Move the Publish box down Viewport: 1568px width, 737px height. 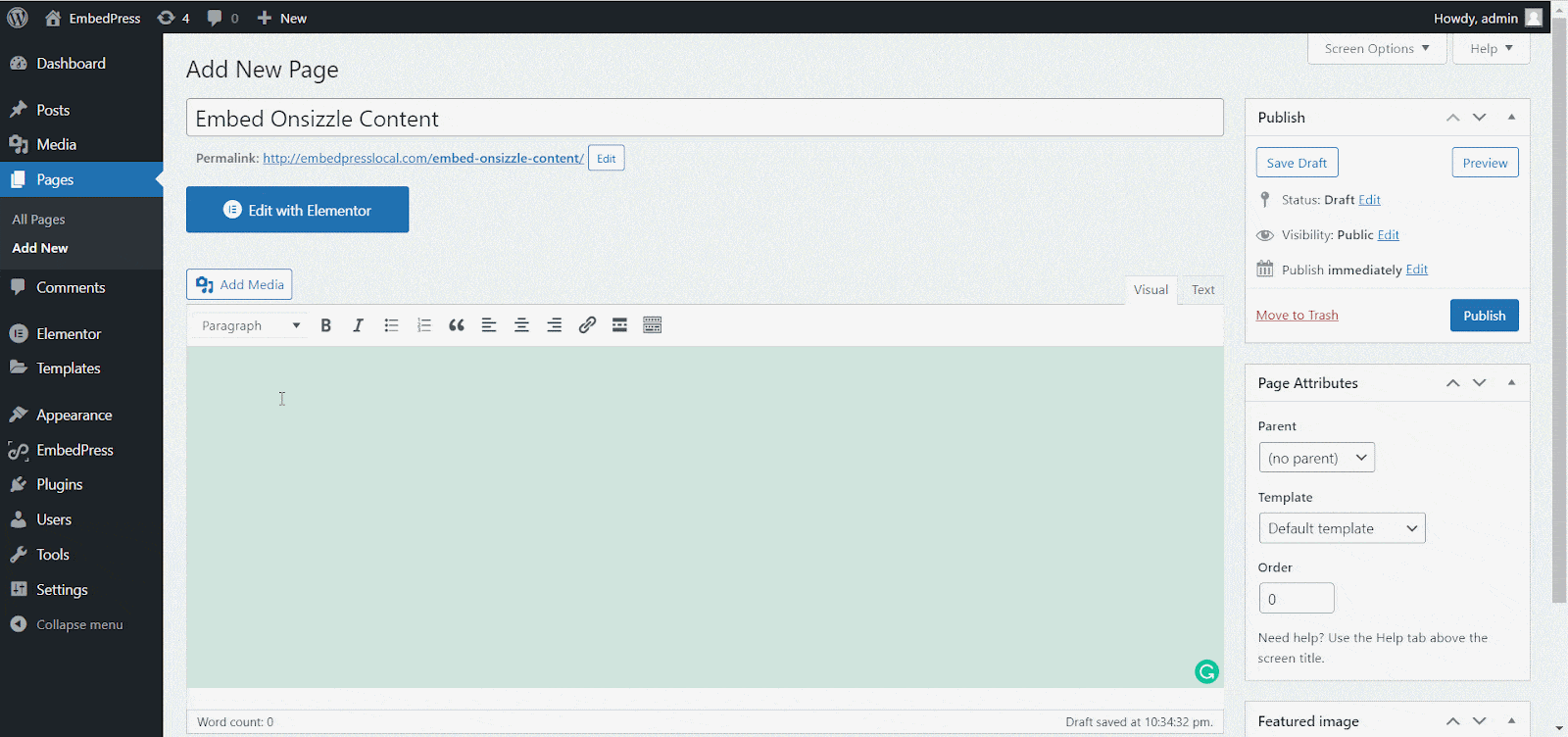click(x=1480, y=118)
